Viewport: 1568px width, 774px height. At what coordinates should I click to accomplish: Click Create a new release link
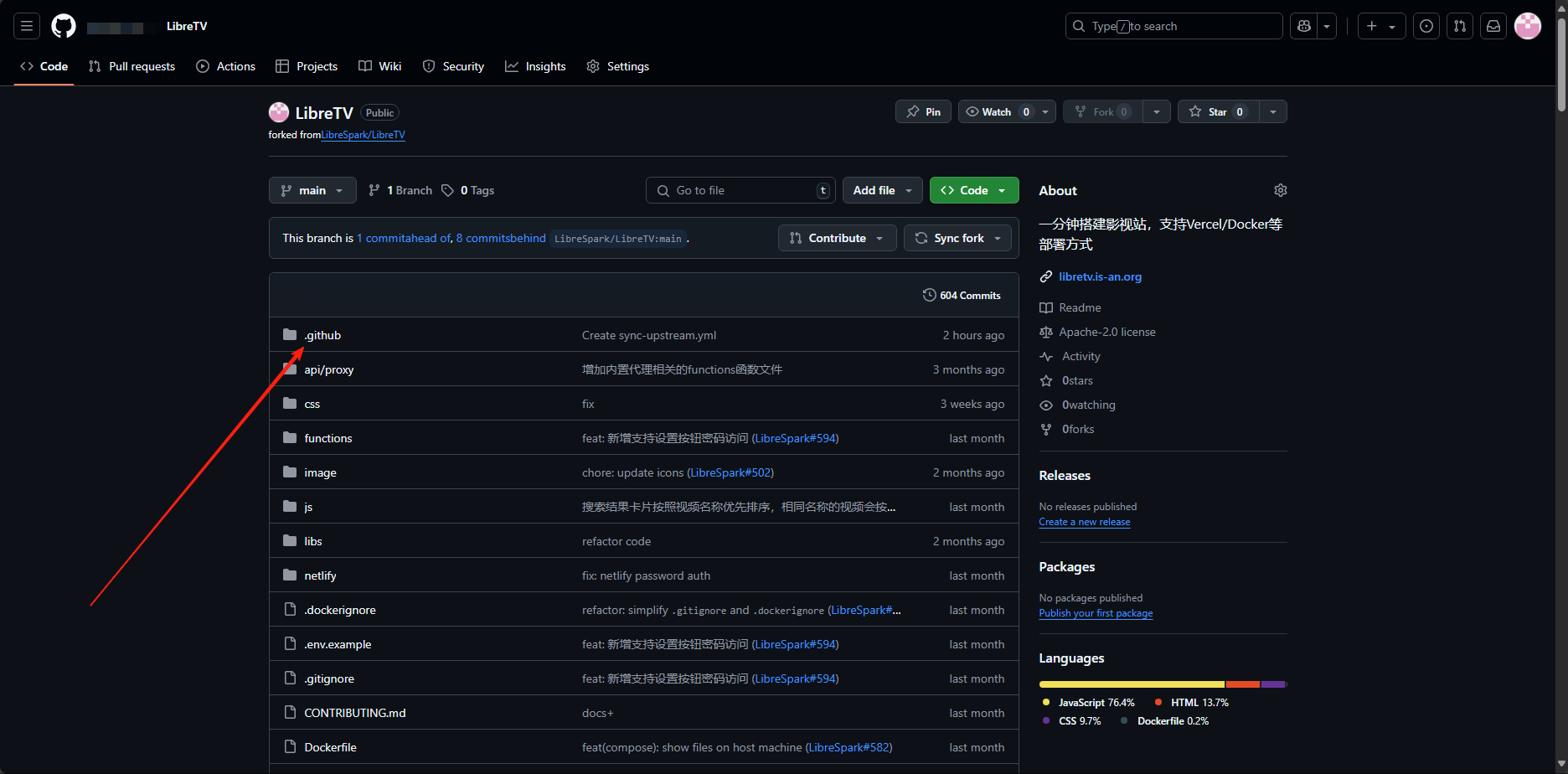[x=1085, y=522]
